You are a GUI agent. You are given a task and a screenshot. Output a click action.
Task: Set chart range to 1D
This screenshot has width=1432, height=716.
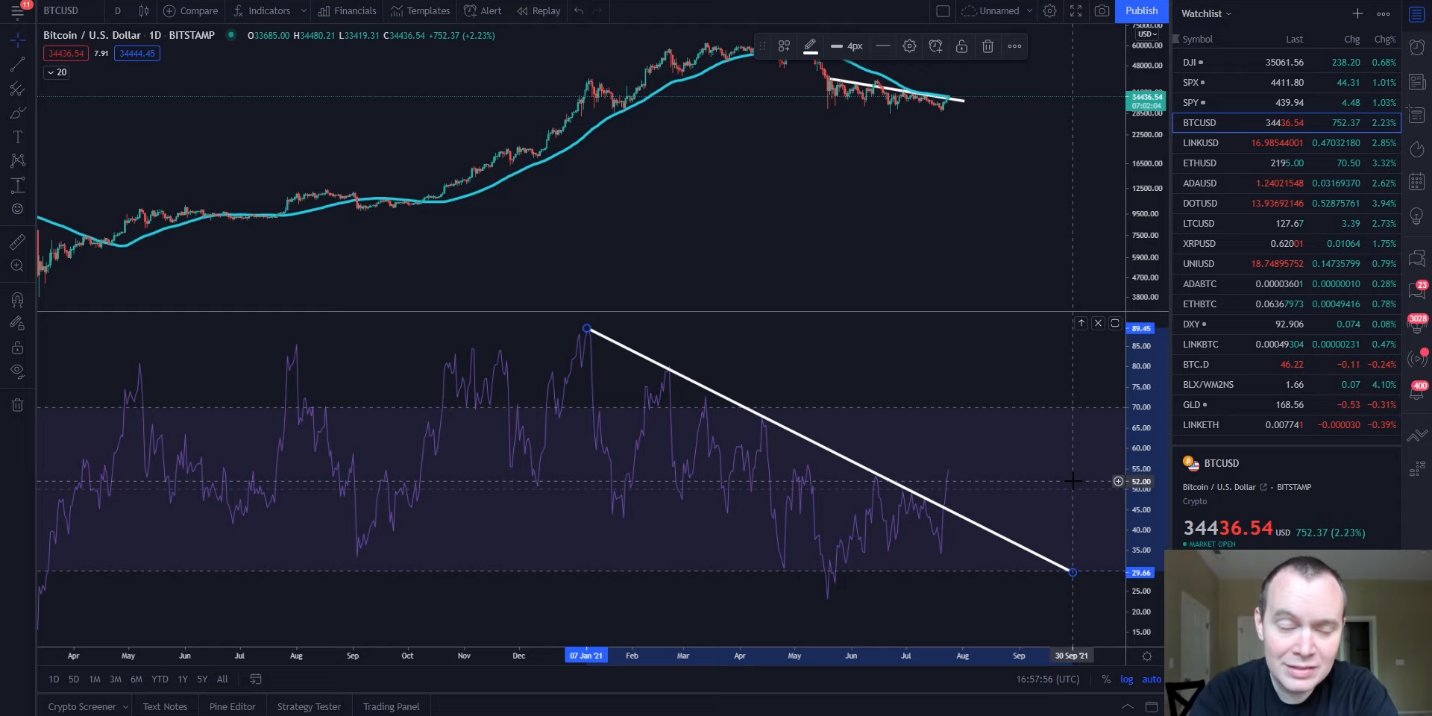(53, 679)
